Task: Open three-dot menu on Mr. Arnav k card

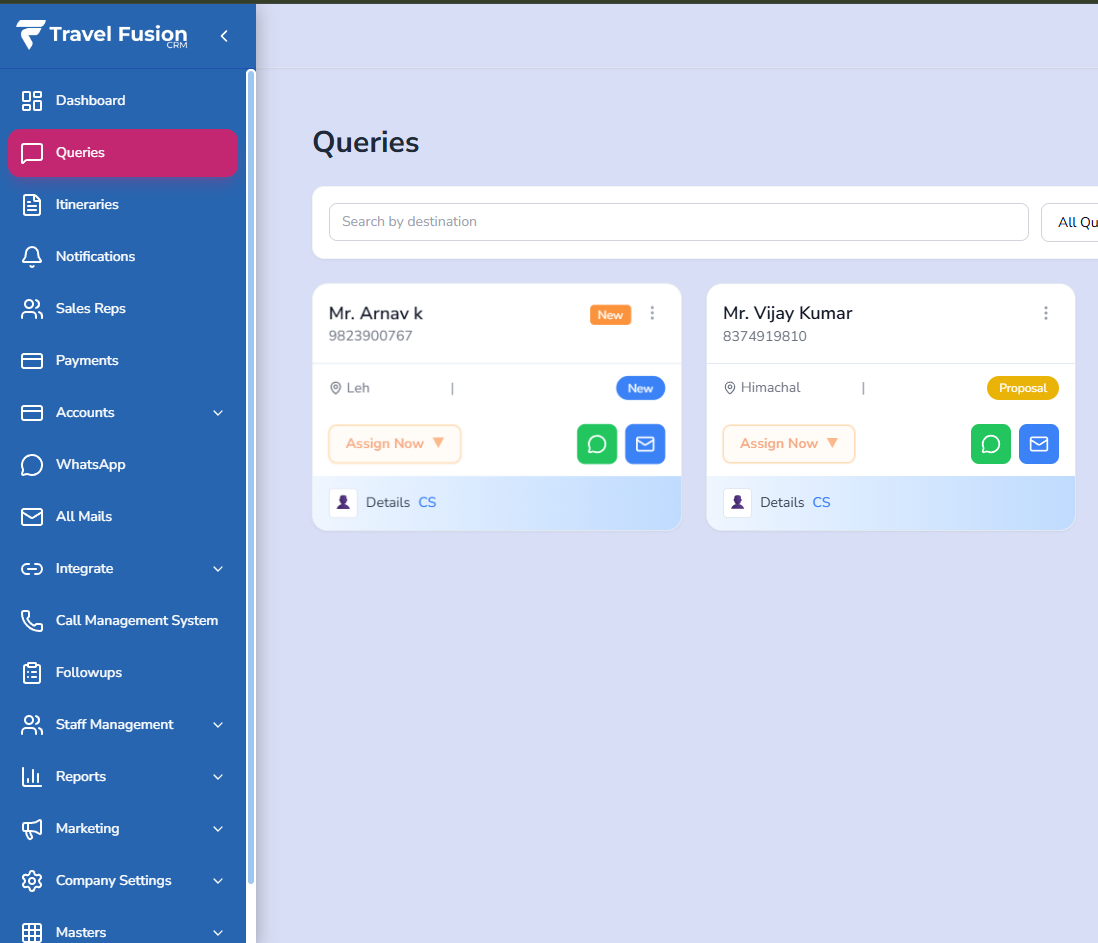Action: [x=652, y=313]
